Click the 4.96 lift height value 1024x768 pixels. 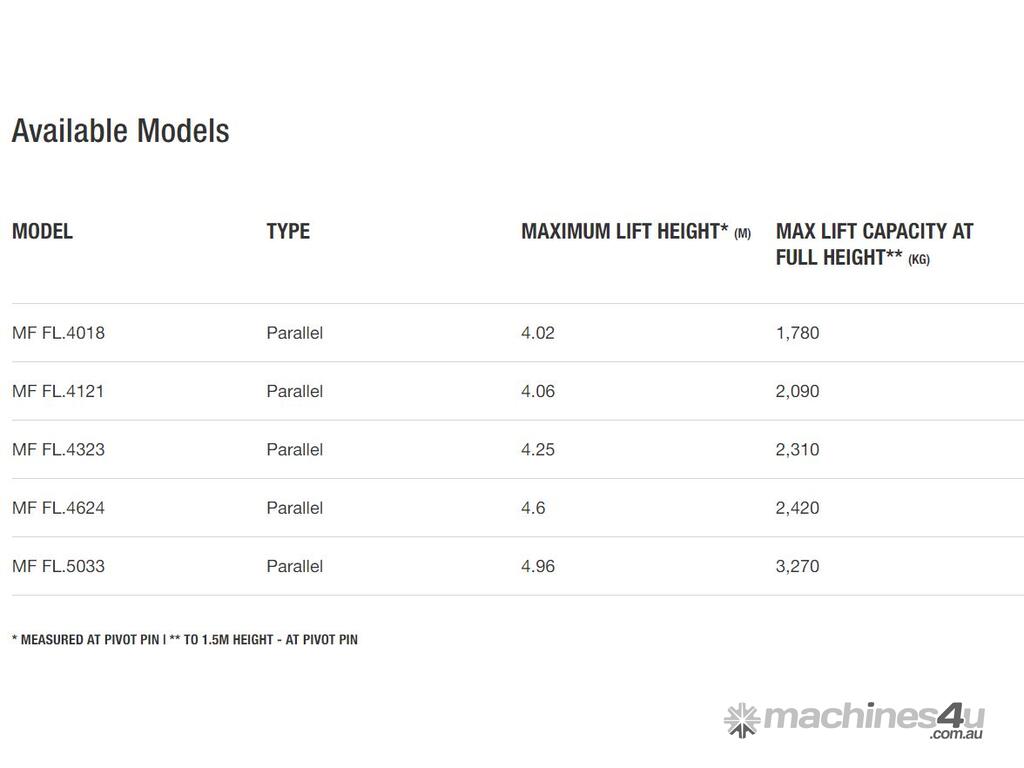coord(538,566)
